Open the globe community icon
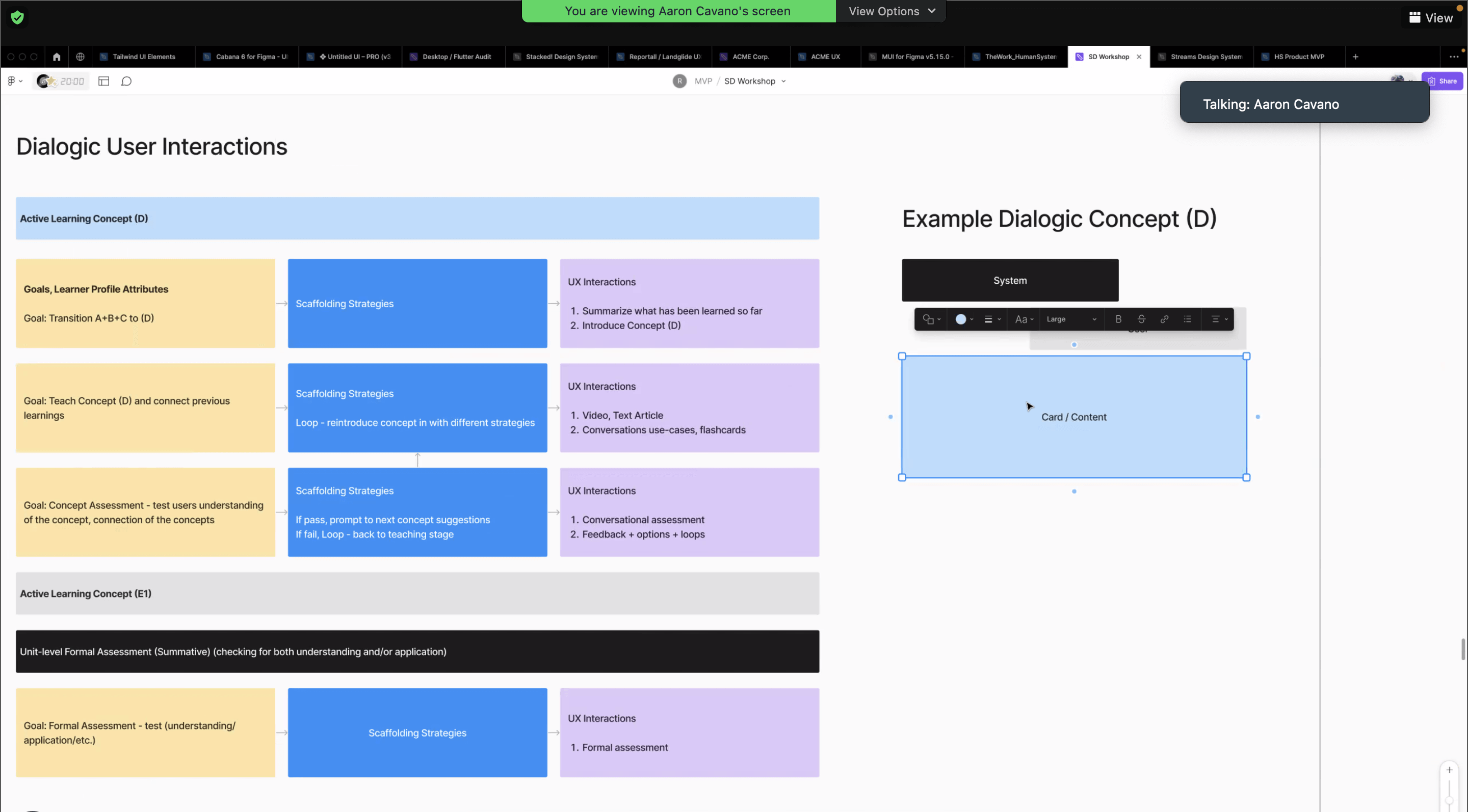 81,57
